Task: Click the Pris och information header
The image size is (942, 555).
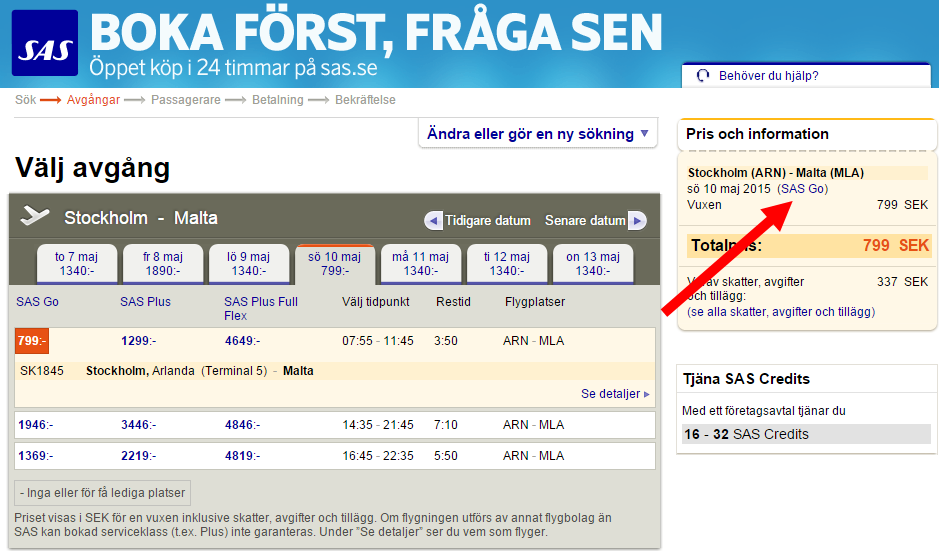Action: coord(757,133)
